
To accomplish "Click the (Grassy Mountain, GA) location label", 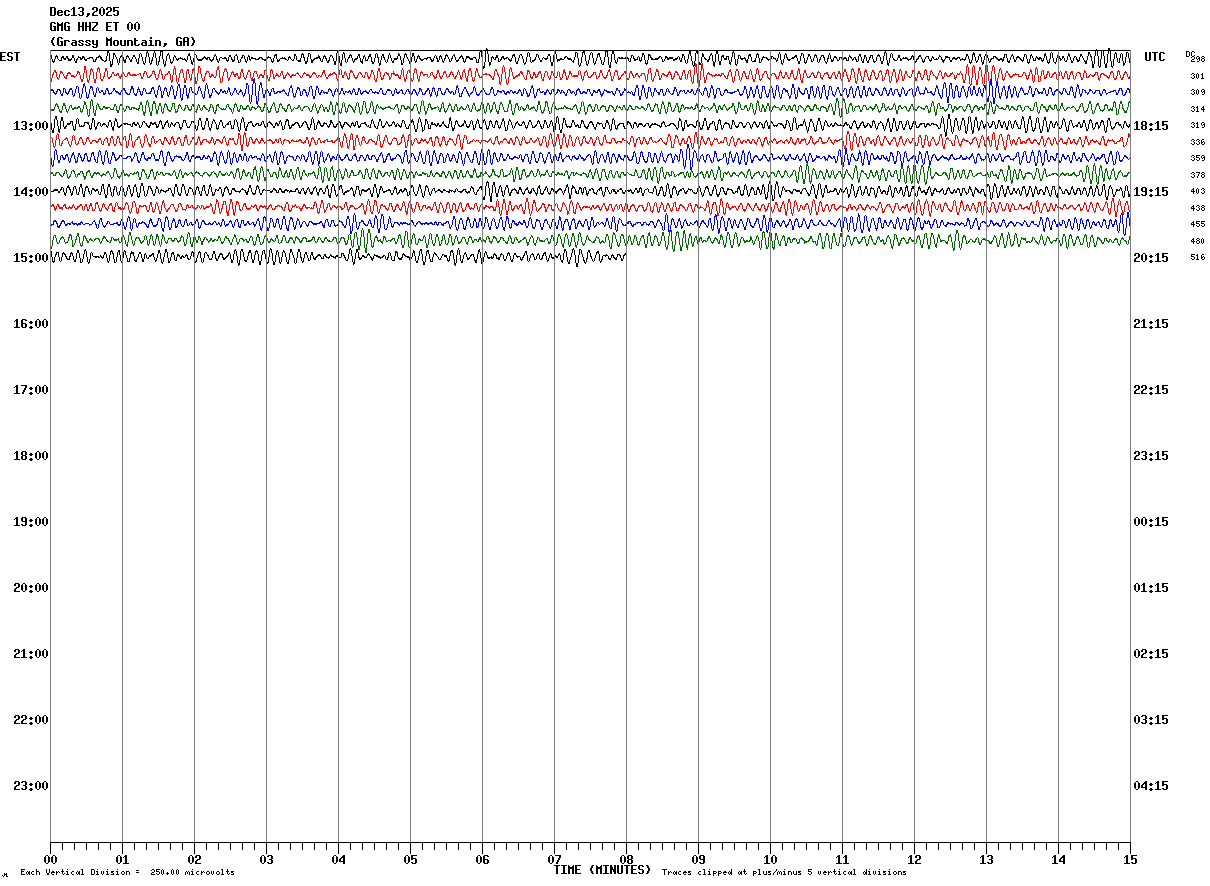I will (123, 42).
